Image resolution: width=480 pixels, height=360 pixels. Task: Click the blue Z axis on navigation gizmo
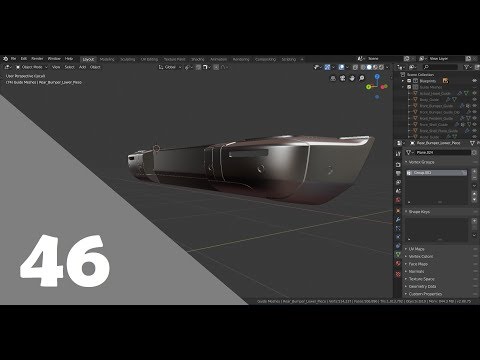pyautogui.click(x=377, y=77)
